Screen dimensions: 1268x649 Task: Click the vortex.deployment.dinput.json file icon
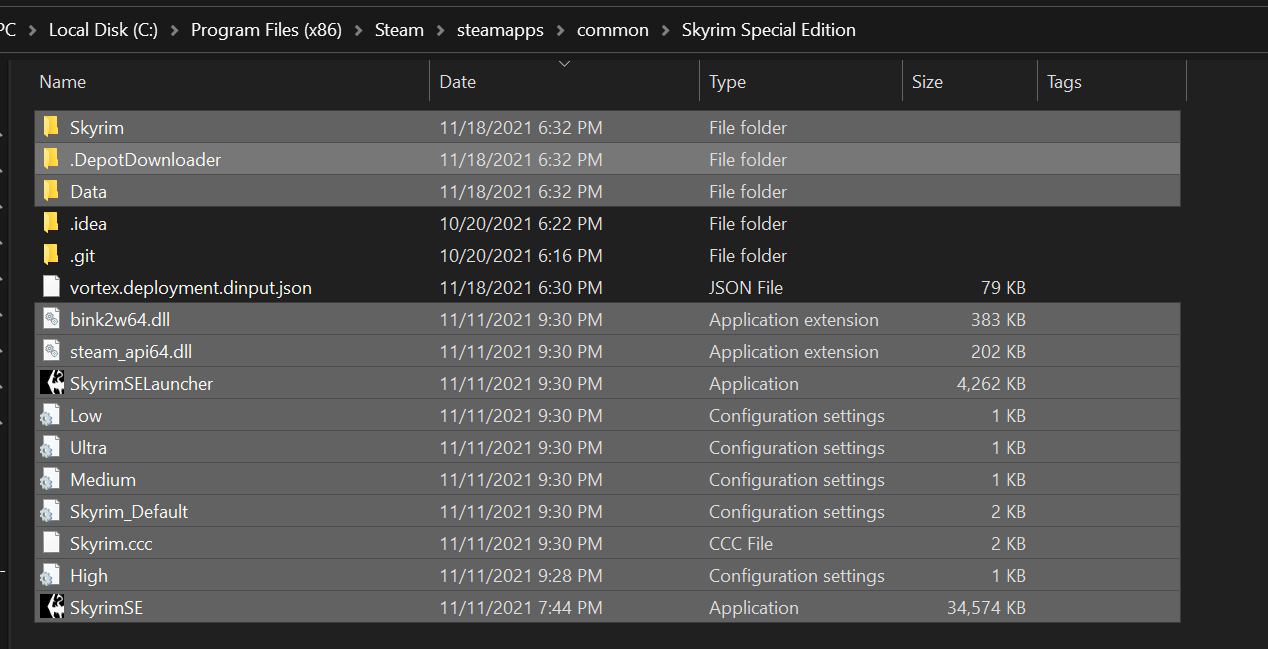pos(51,287)
